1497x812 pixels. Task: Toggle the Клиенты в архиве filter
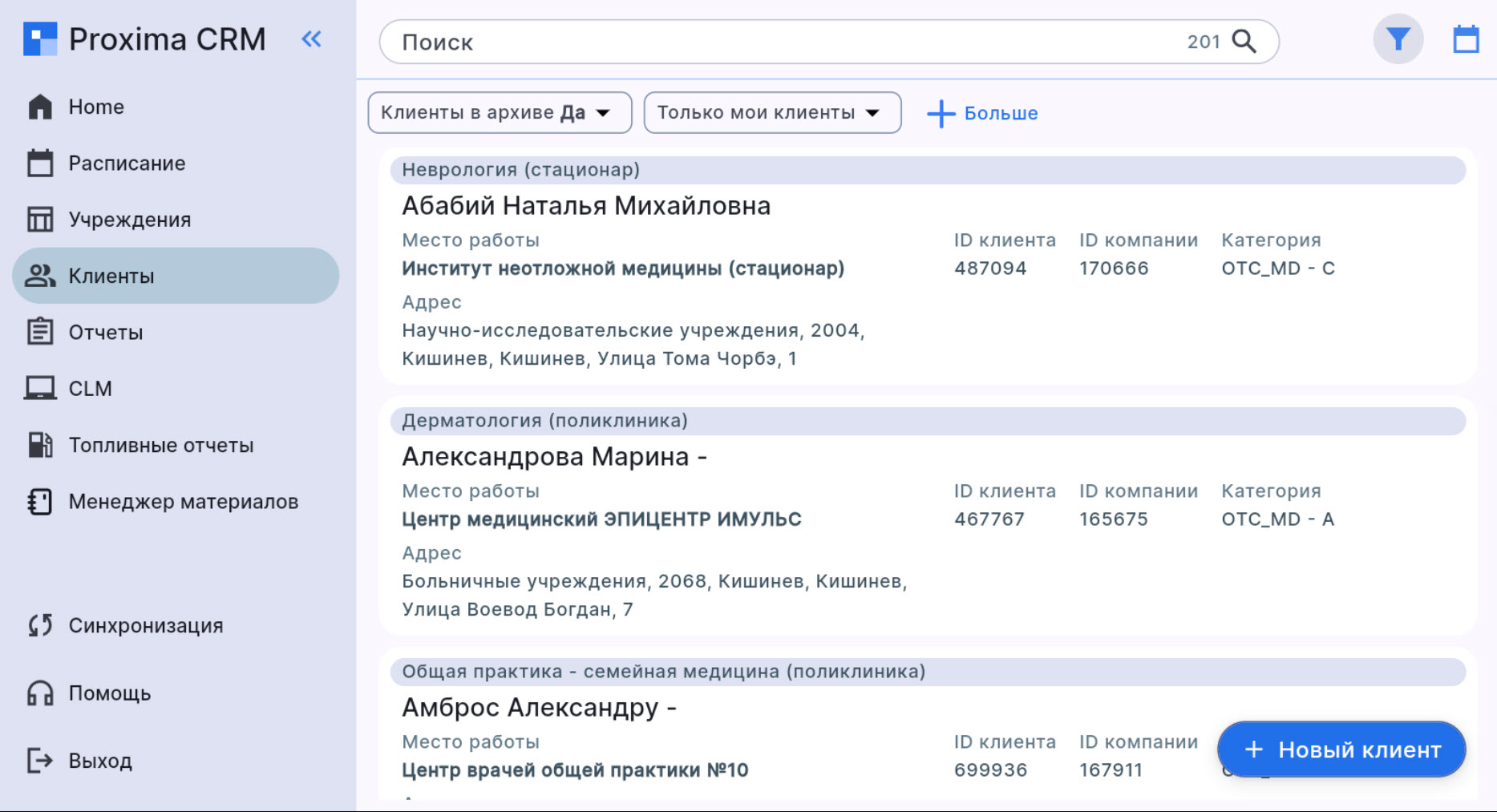click(x=499, y=112)
